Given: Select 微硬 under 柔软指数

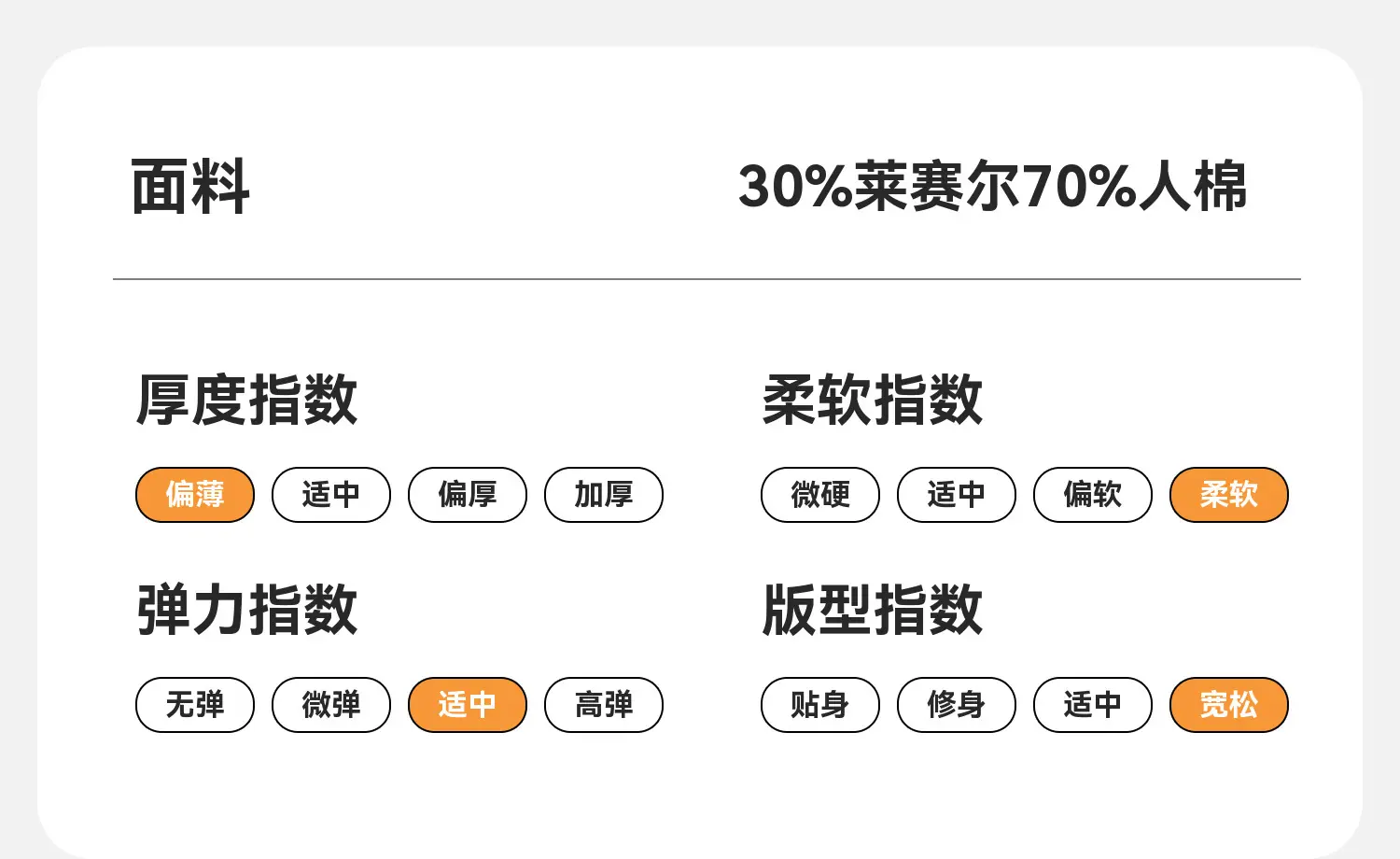Looking at the screenshot, I should (x=820, y=495).
